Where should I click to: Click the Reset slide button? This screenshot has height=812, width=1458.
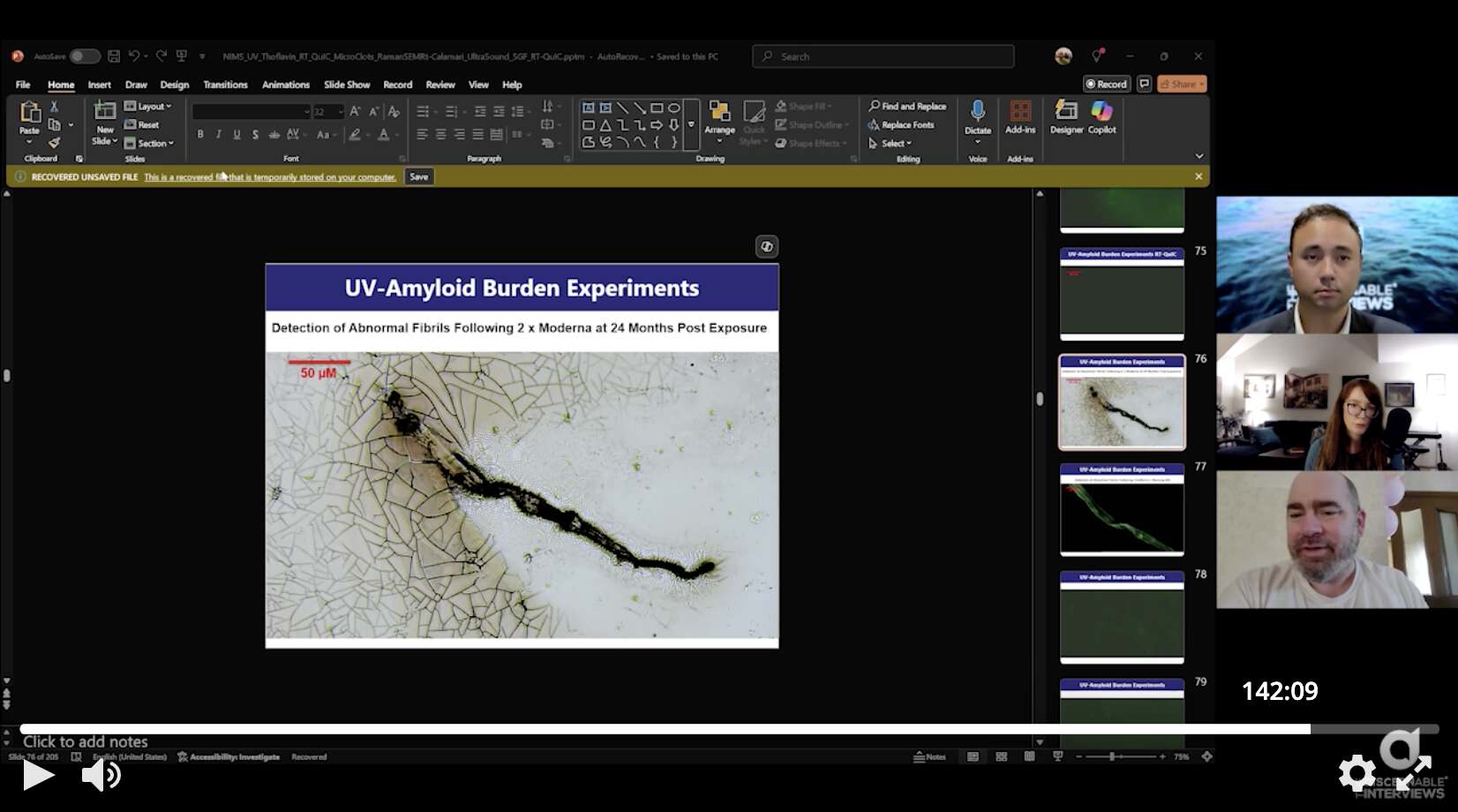(142, 124)
